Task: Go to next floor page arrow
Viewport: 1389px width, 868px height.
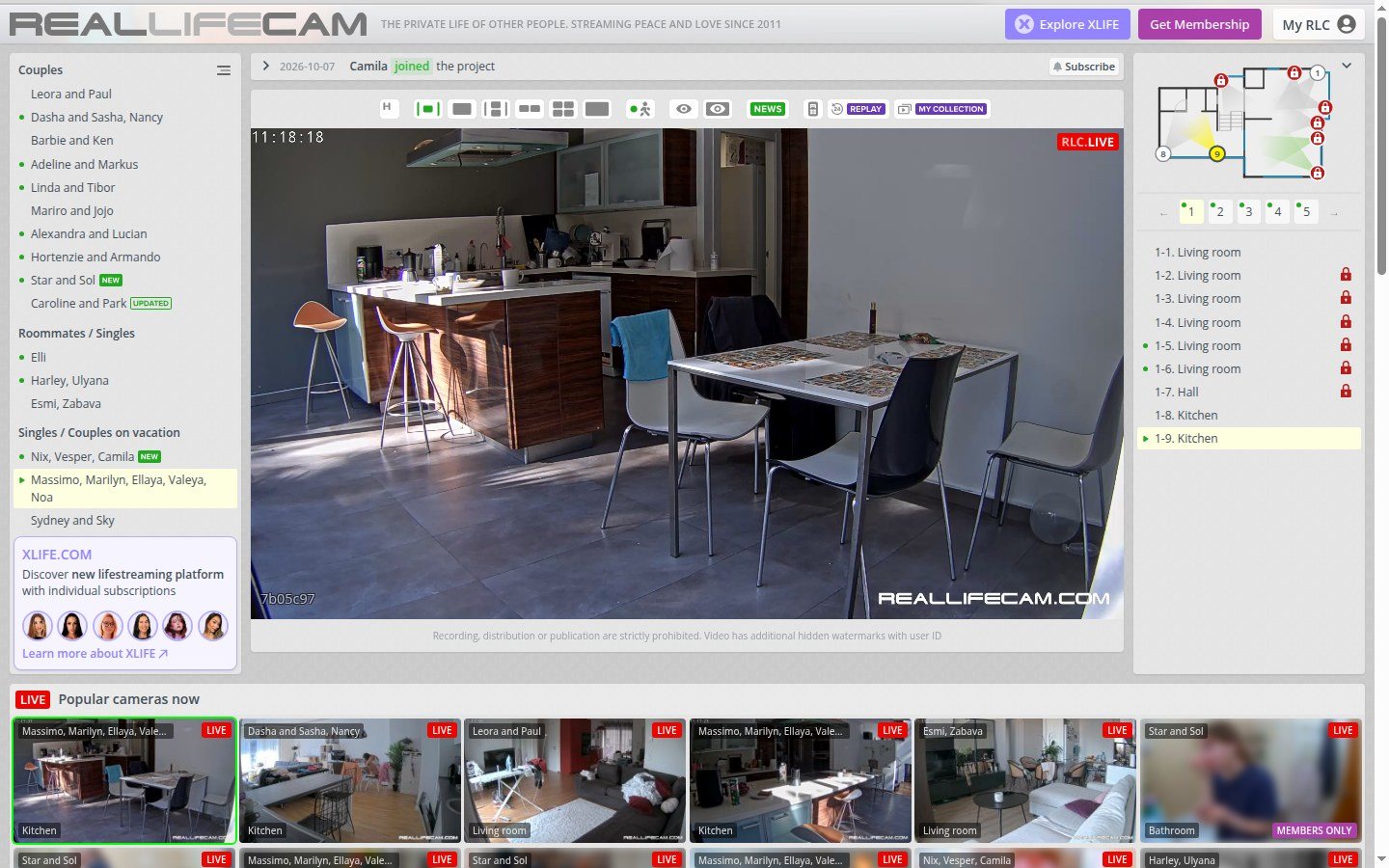Action: 1334,213
